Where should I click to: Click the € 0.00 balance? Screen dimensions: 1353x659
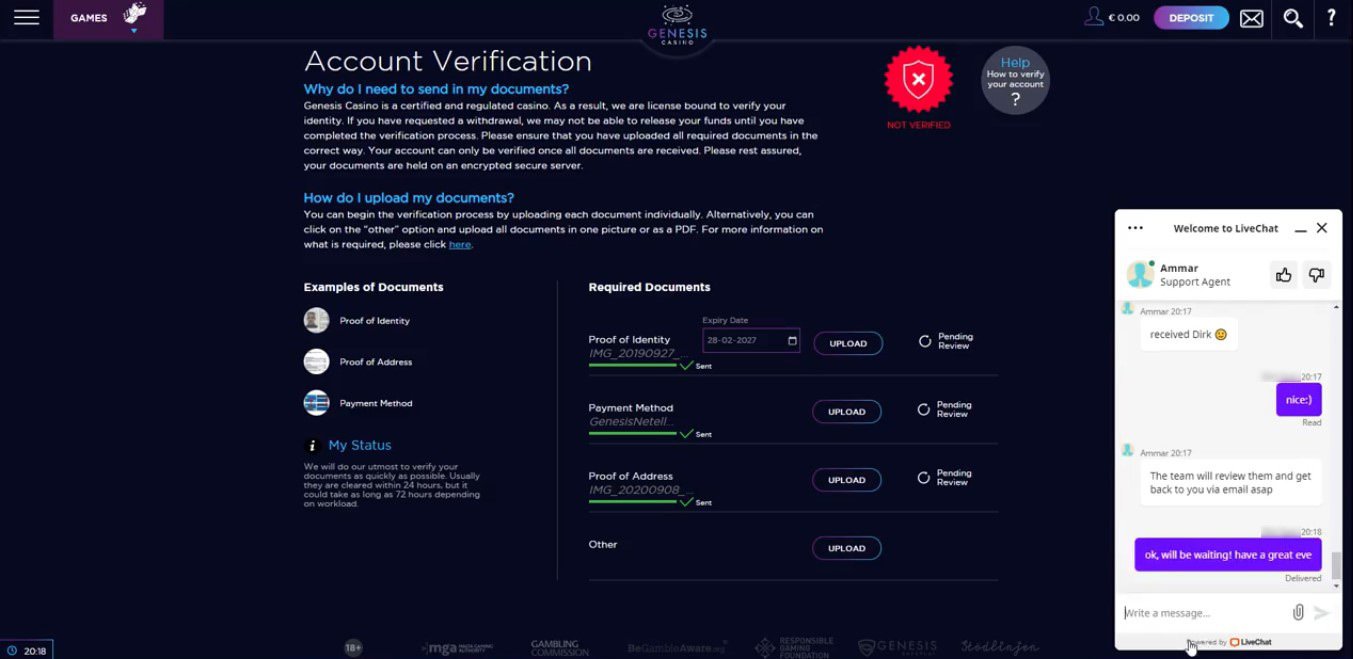1124,18
